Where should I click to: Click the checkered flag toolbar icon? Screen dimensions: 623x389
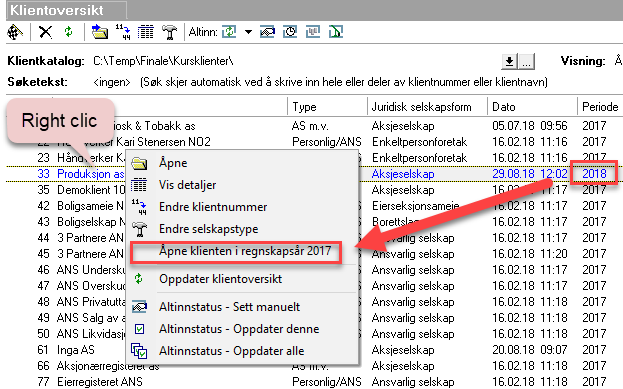tap(15, 32)
